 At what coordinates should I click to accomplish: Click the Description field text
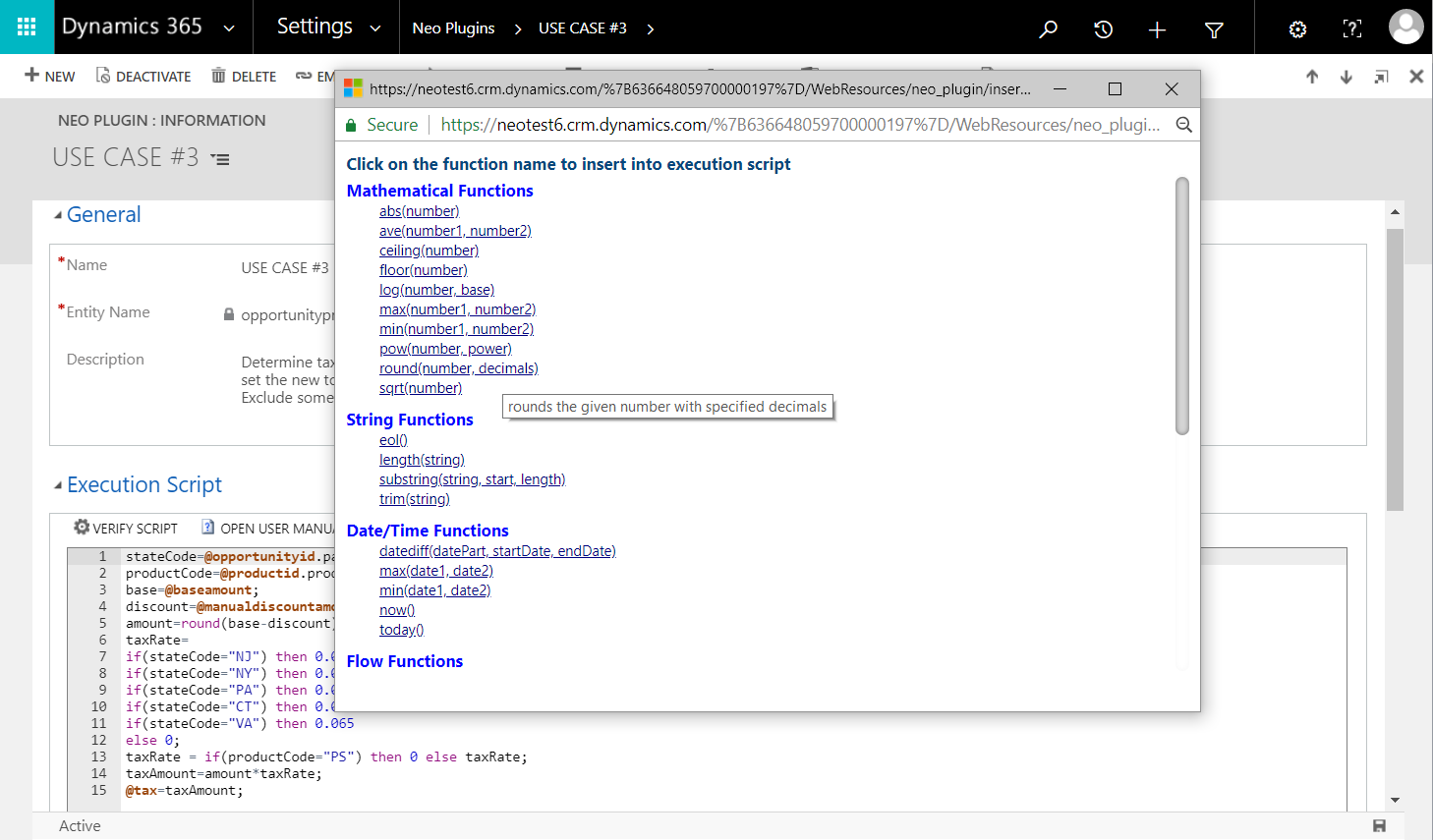(x=288, y=380)
